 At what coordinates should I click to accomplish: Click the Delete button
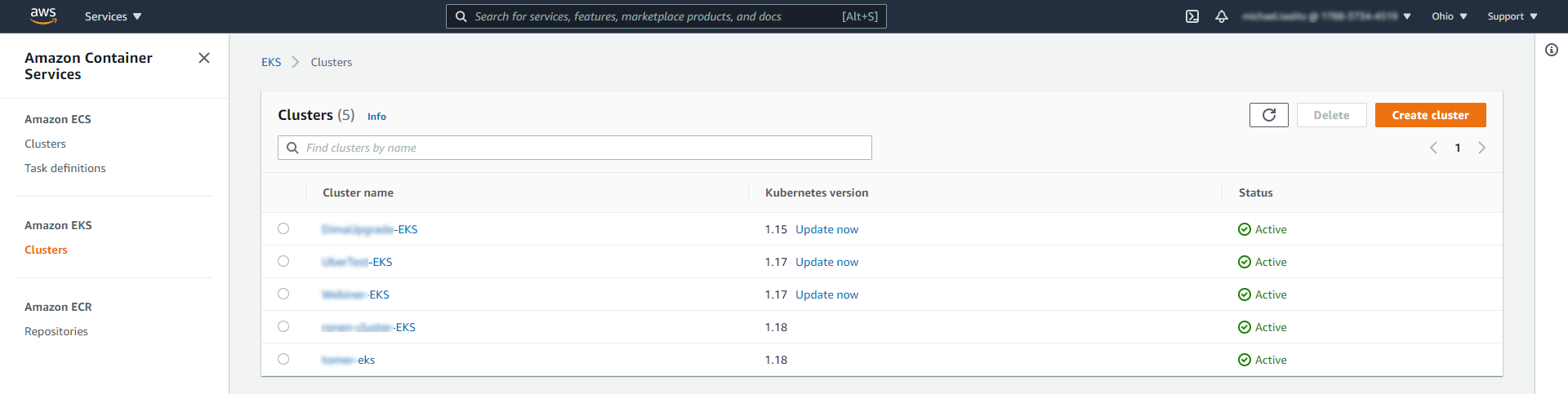(1332, 115)
